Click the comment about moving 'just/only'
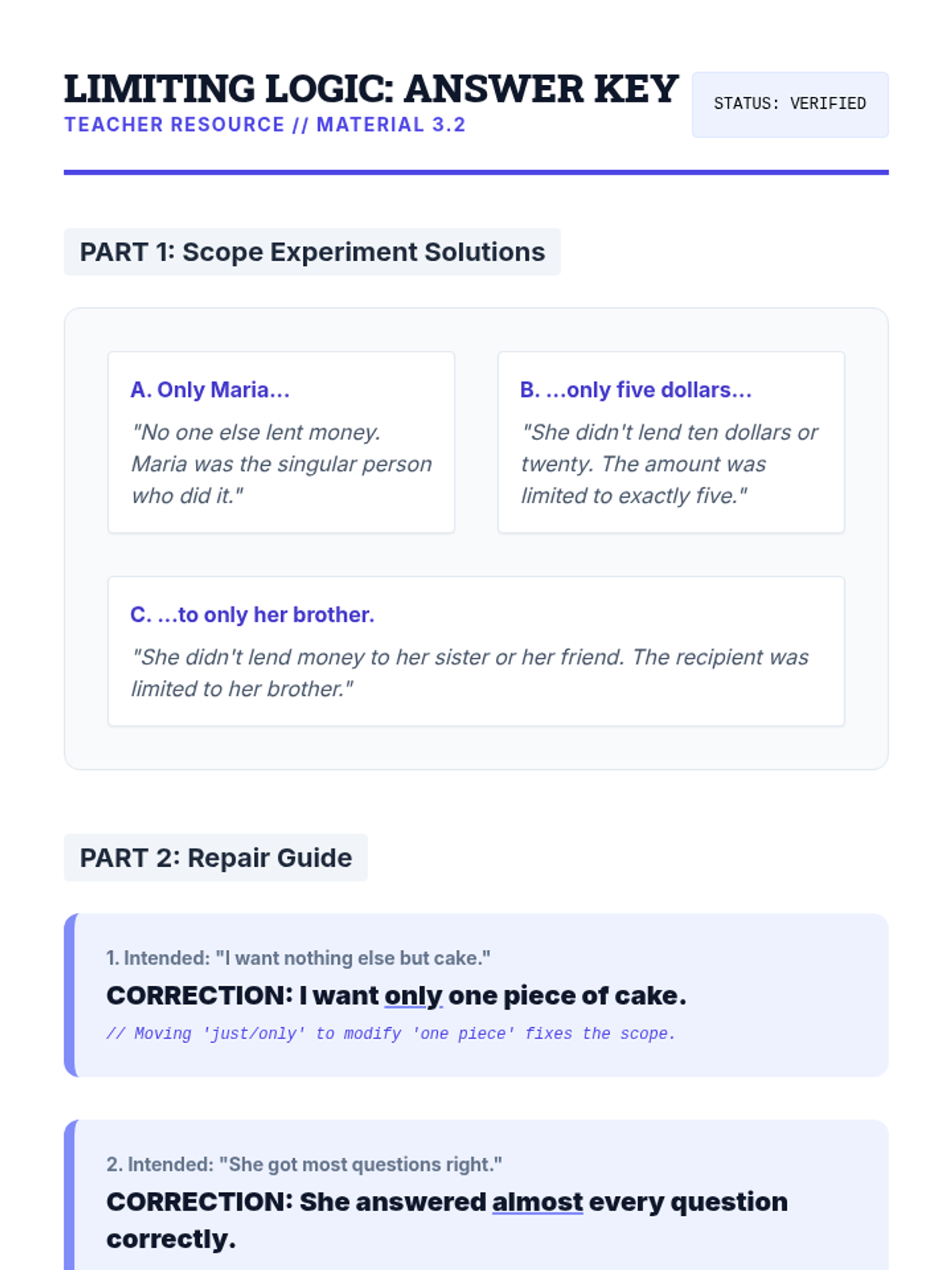Screen dimensions: 952x1270 tap(390, 1033)
